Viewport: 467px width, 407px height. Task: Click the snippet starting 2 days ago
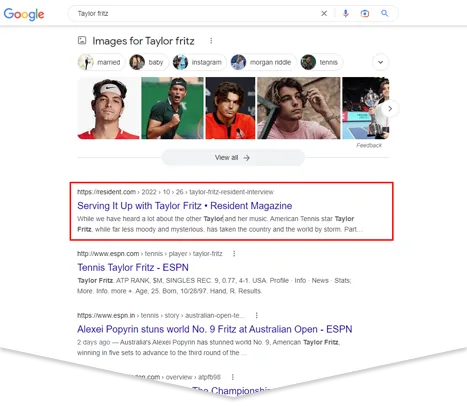pyautogui.click(x=209, y=348)
